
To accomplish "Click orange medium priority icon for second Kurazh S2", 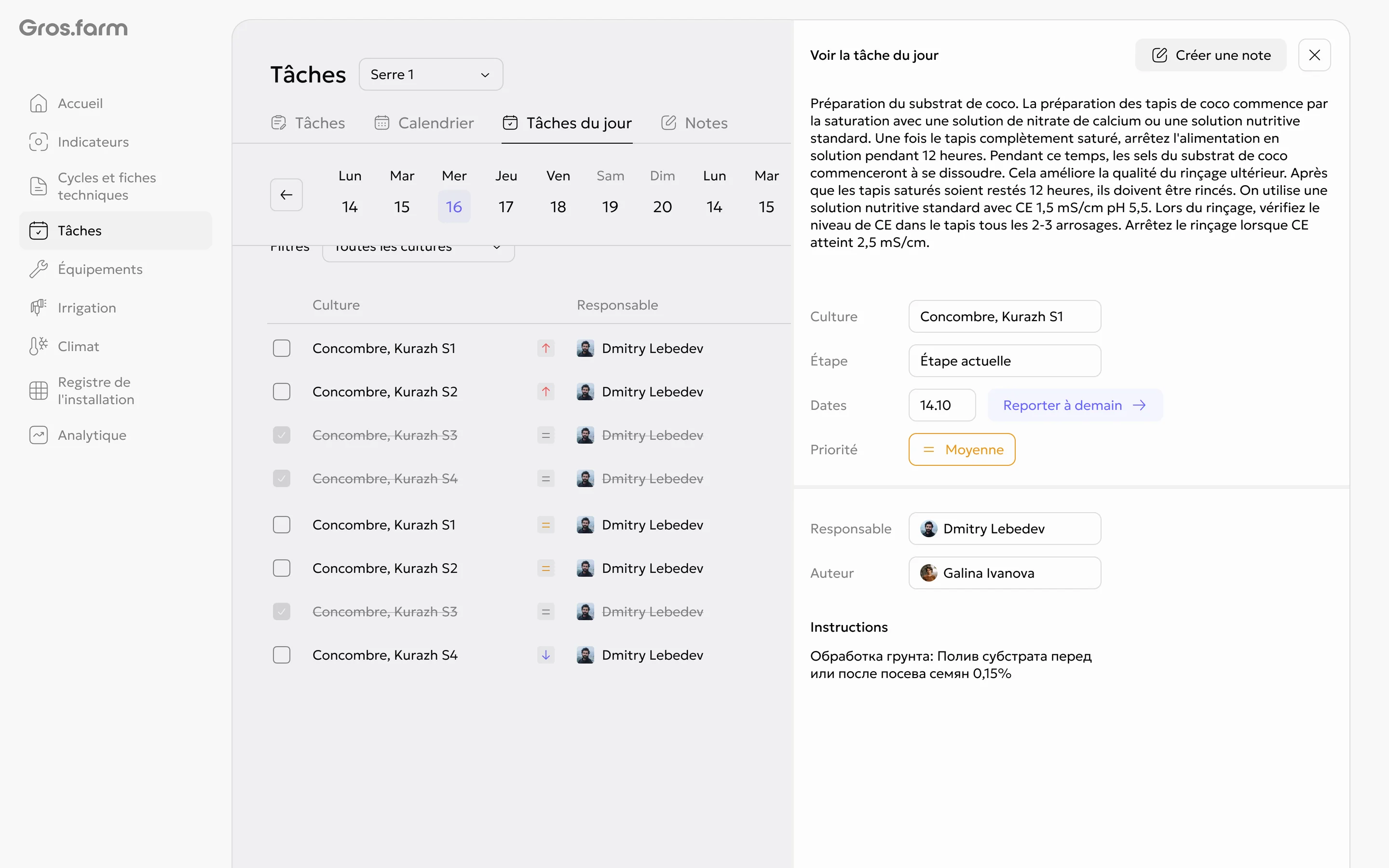I will [546, 569].
